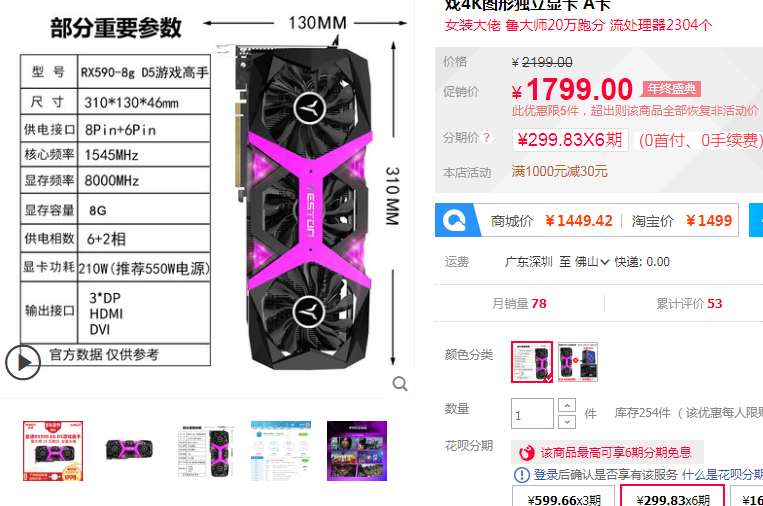Click the ¥299.83X6期 installment price button
The height and width of the screenshot is (506, 763).
570,140
